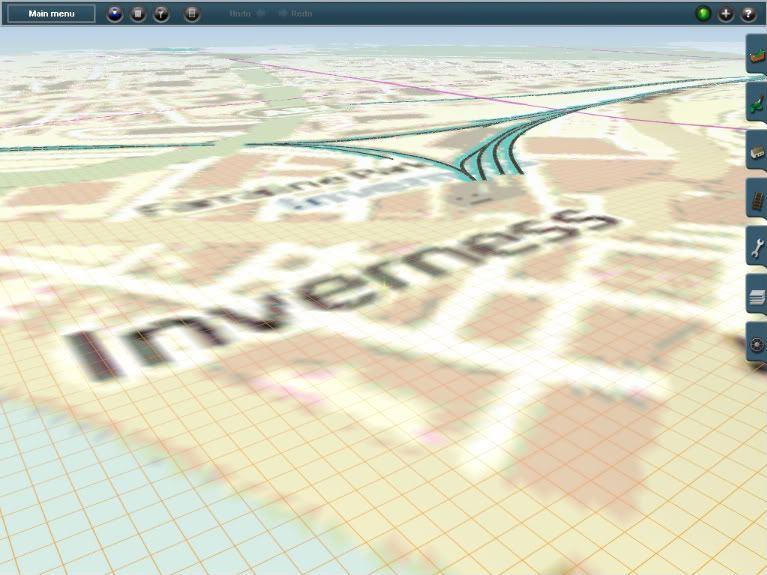The image size is (767, 575).
Task: Click the plus icon in top-right corner
Action: coord(725,14)
